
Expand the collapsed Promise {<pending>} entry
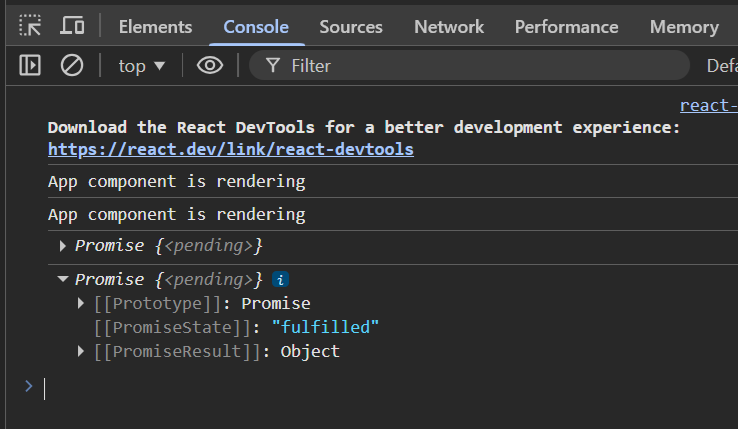coord(63,246)
